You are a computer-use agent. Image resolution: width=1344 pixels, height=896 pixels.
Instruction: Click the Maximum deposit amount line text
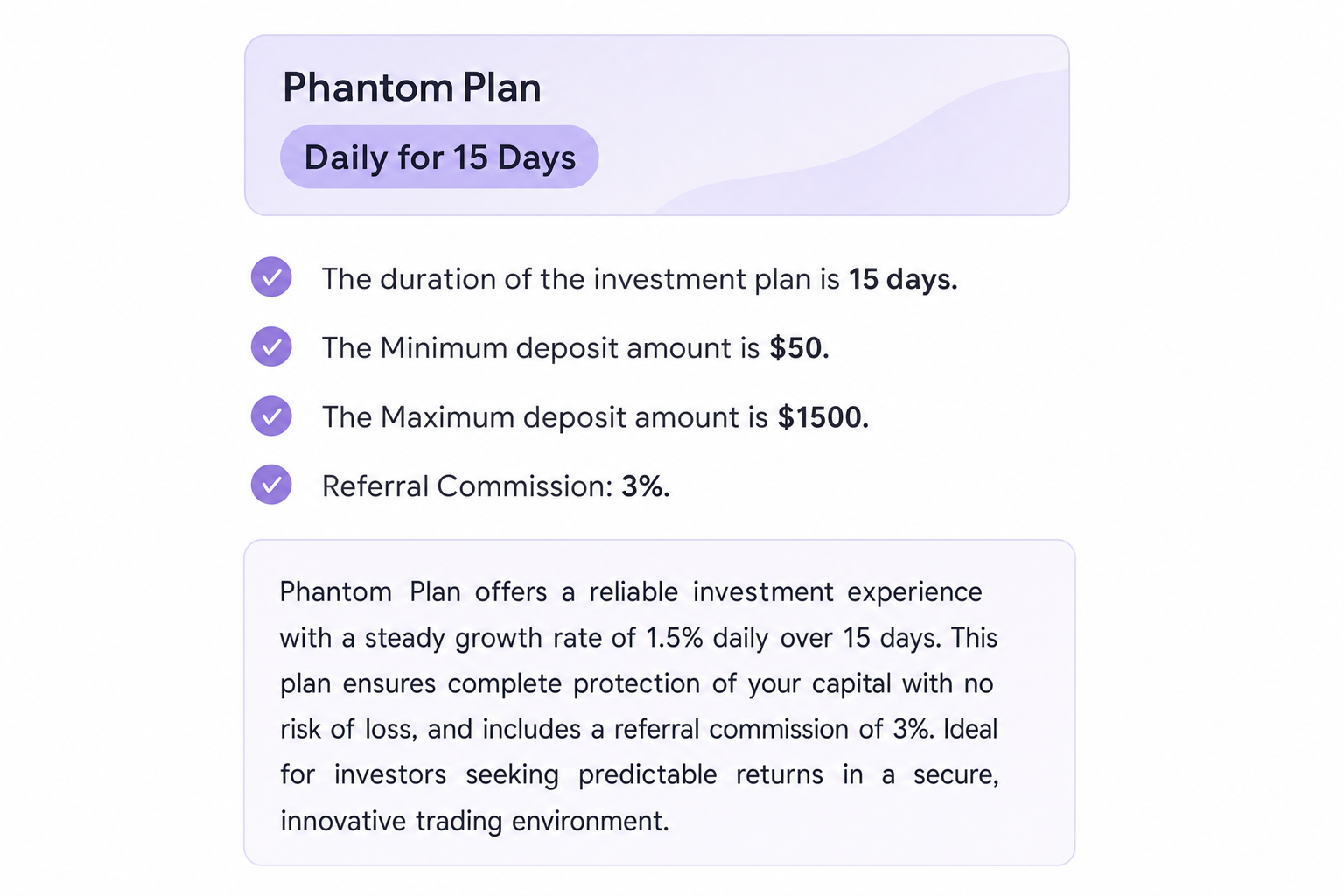(x=595, y=417)
